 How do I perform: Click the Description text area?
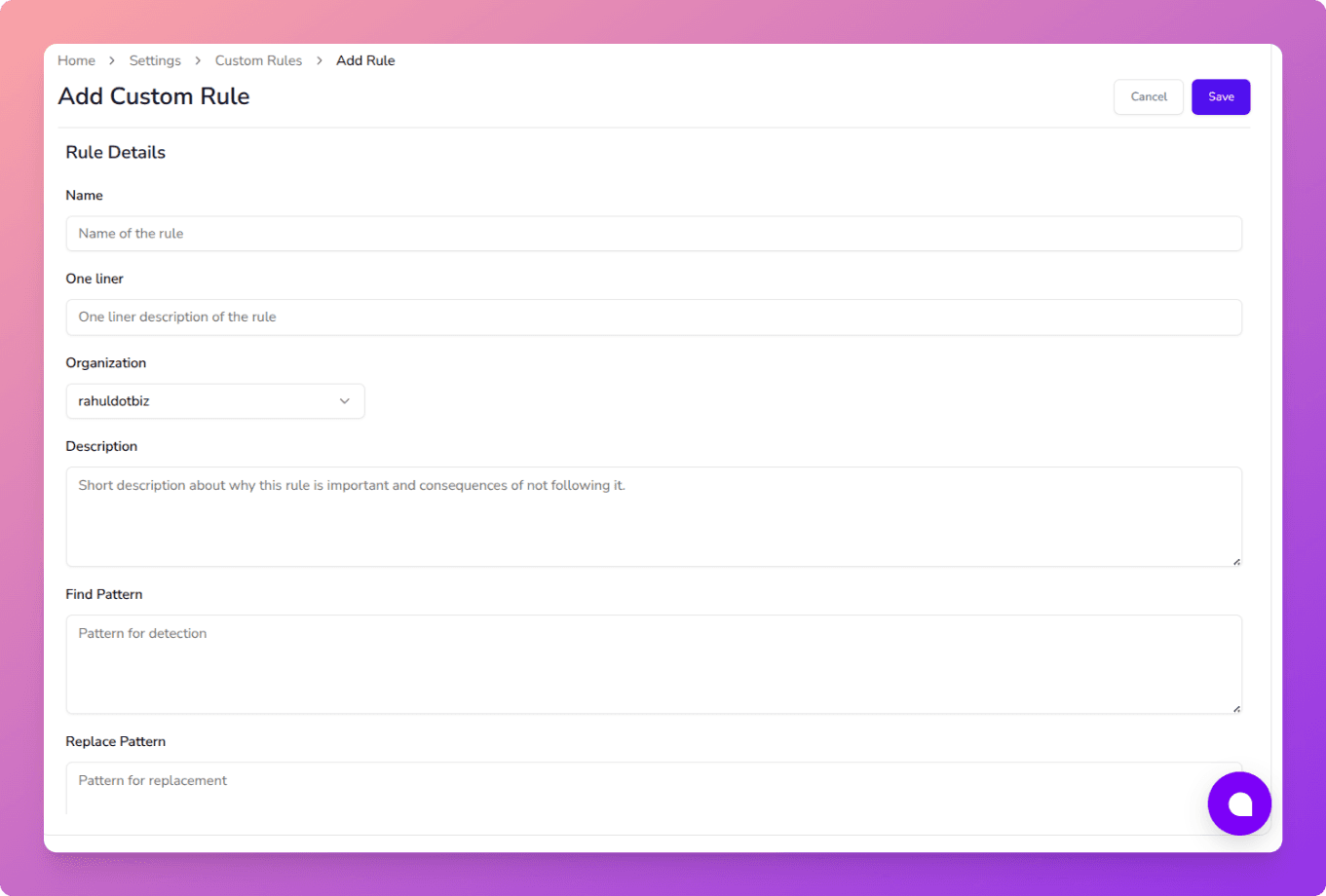(654, 516)
